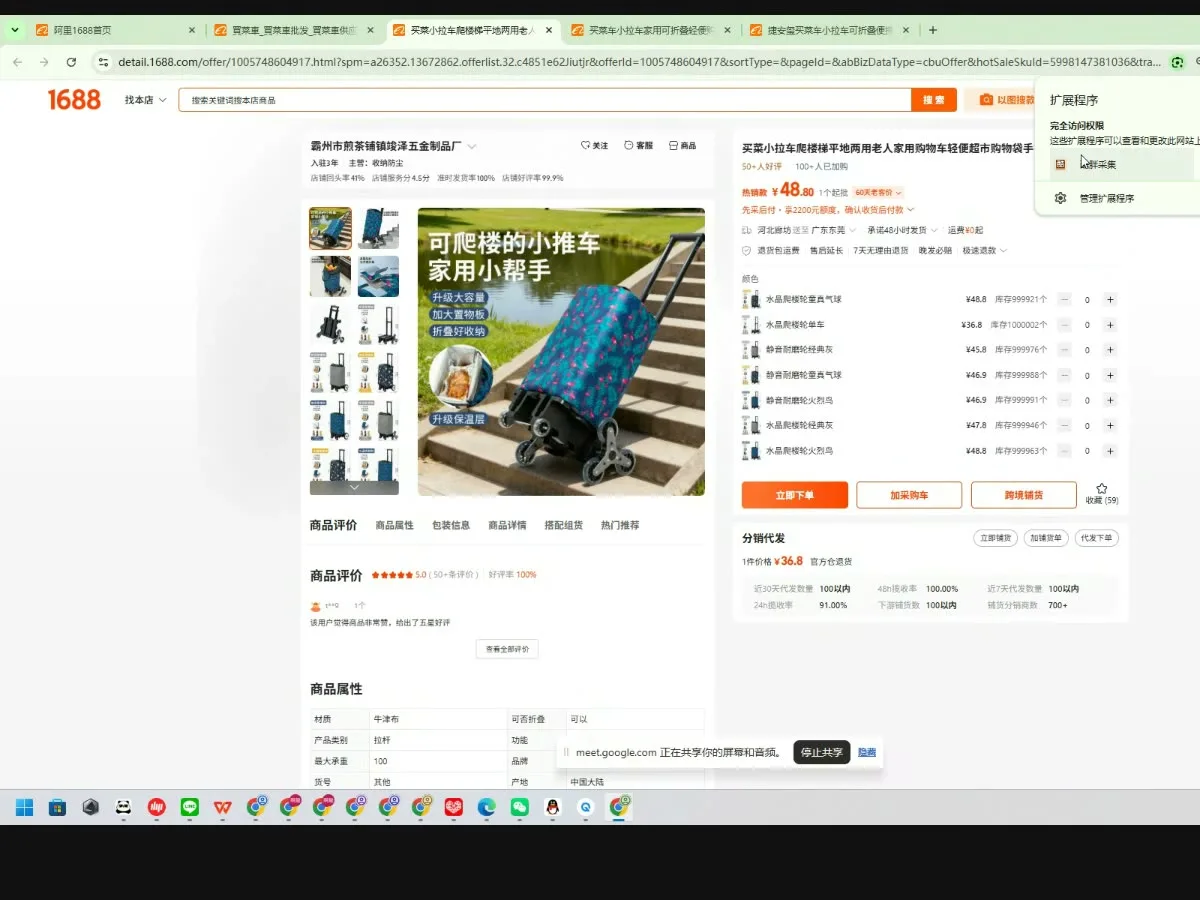
Task: Increase quantity for 静音耐磨轮童真气球
Action: pyautogui.click(x=1110, y=375)
